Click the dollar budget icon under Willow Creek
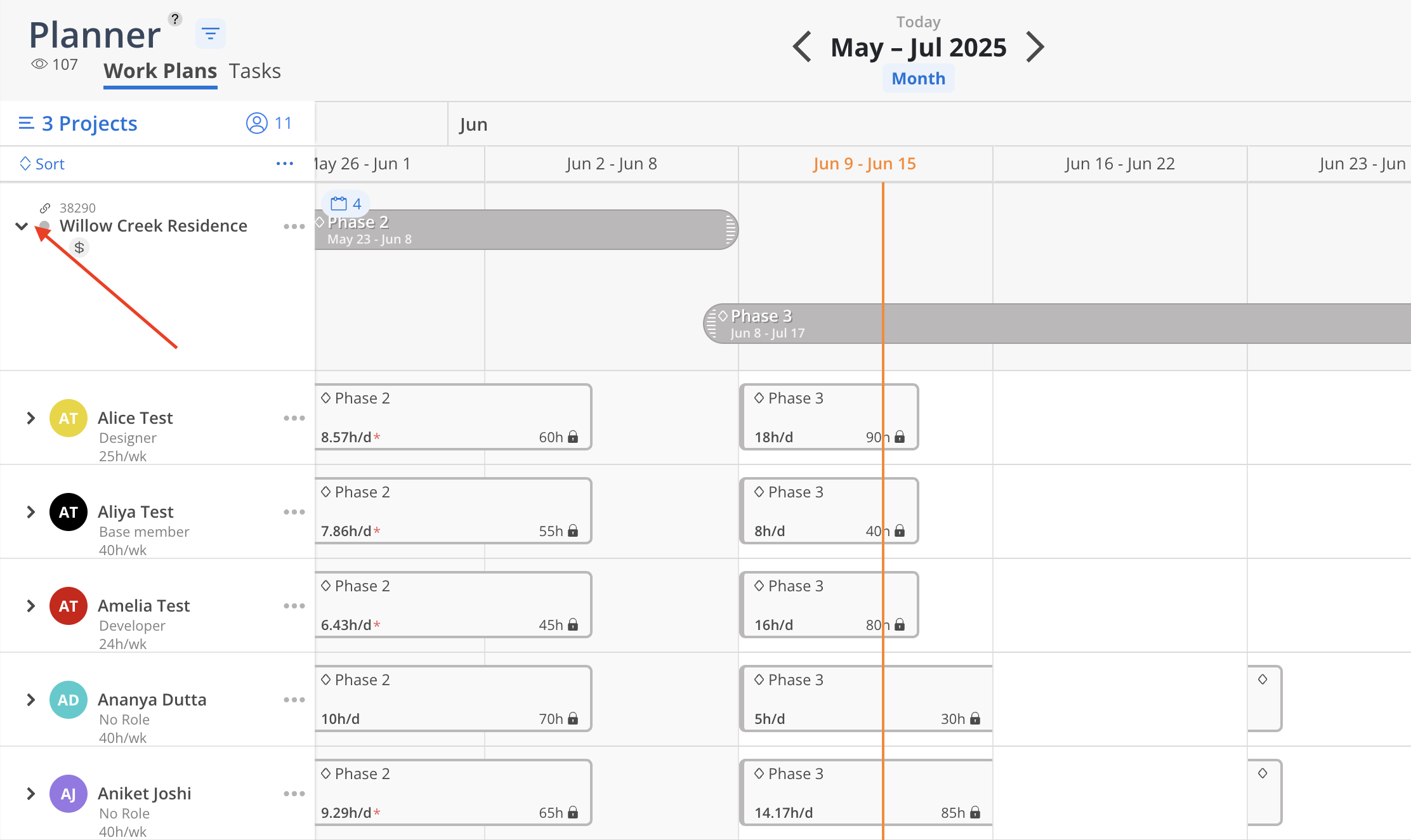Image resolution: width=1411 pixels, height=840 pixels. 79,247
